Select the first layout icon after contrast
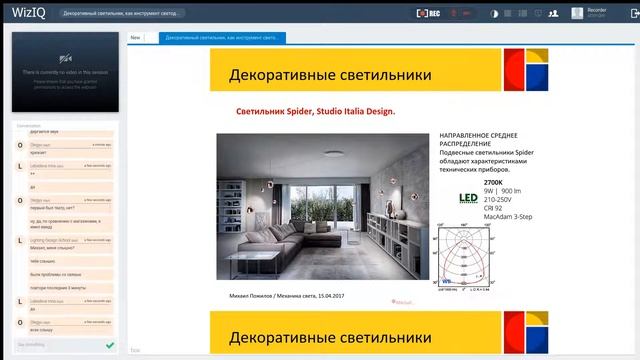Image resolution: width=640 pixels, height=360 pixels. (507, 13)
